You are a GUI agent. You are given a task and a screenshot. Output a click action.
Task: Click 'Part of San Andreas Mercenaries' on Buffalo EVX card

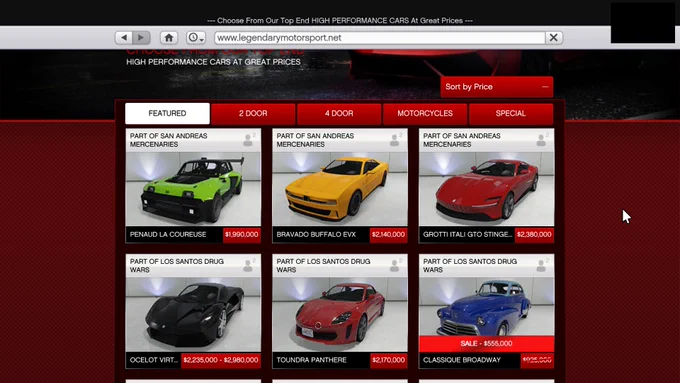(x=315, y=140)
